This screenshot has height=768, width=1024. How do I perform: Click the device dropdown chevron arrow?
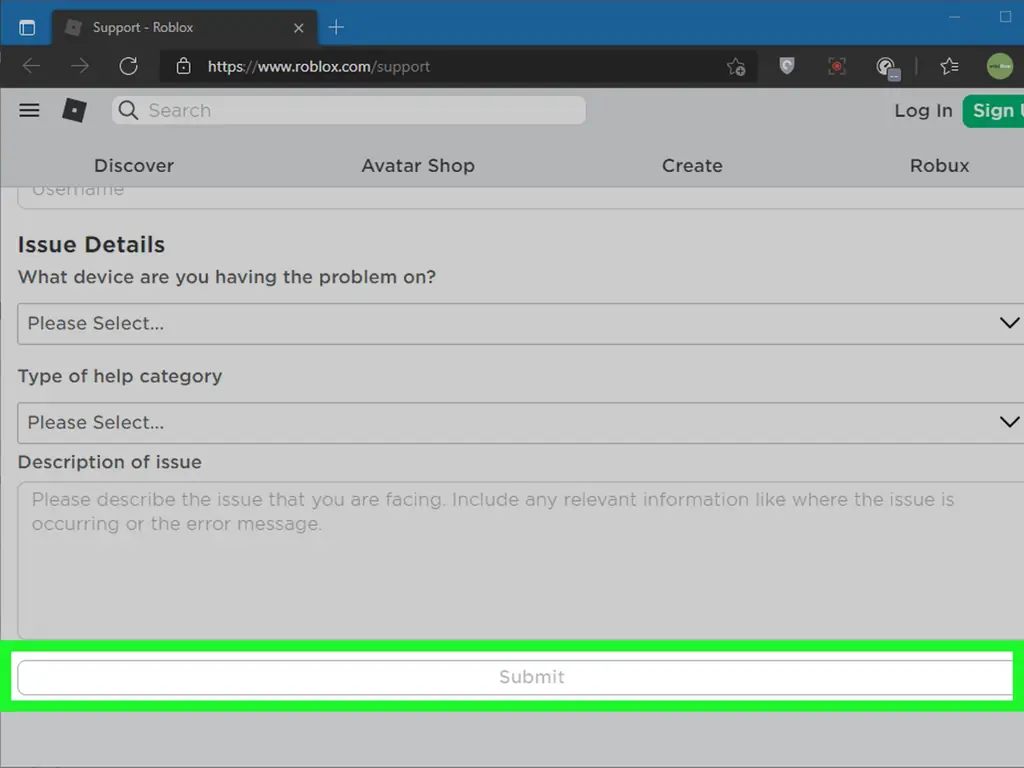(1010, 323)
